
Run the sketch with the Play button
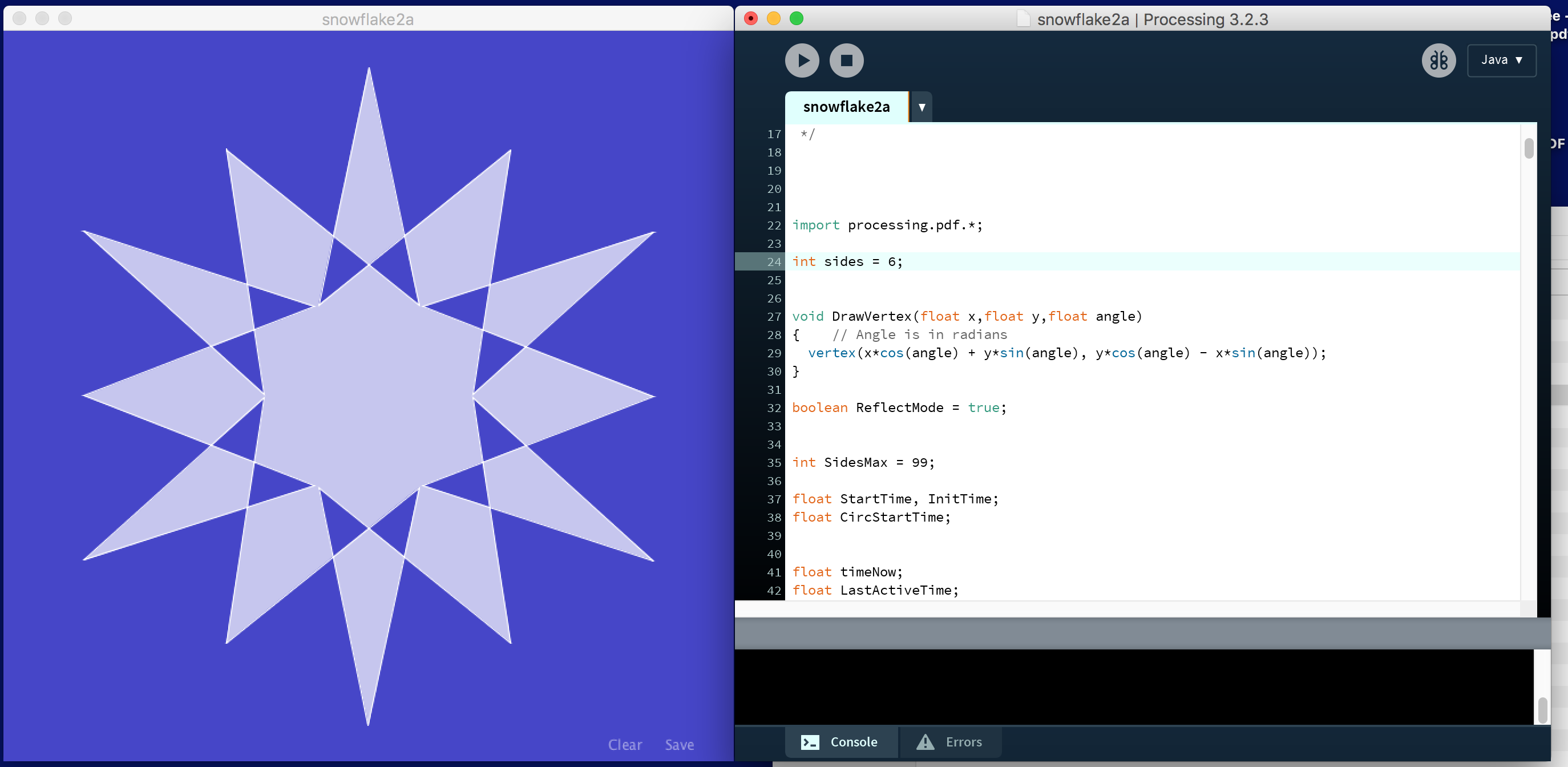pyautogui.click(x=802, y=60)
